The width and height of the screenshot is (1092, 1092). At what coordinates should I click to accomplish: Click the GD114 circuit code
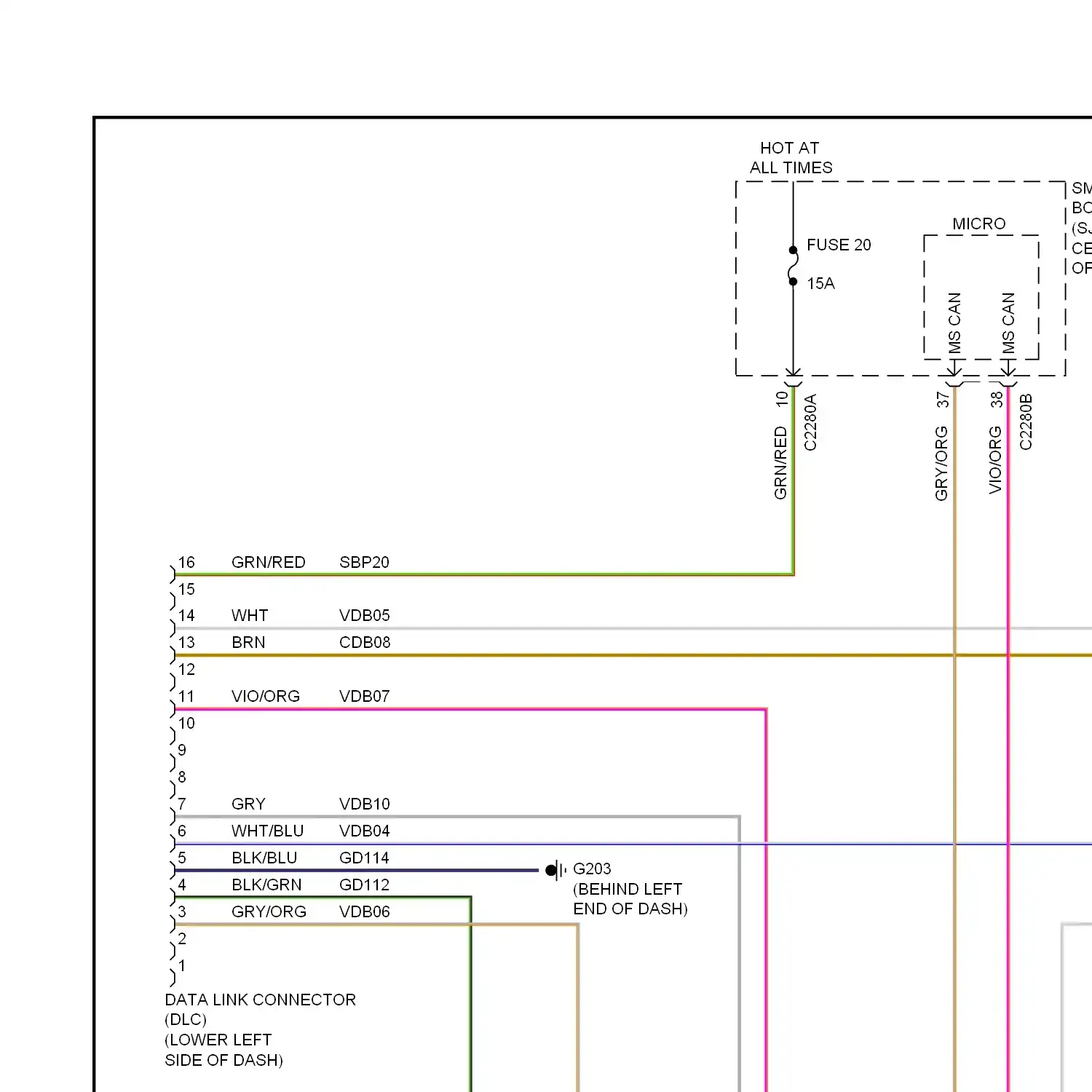tap(364, 858)
